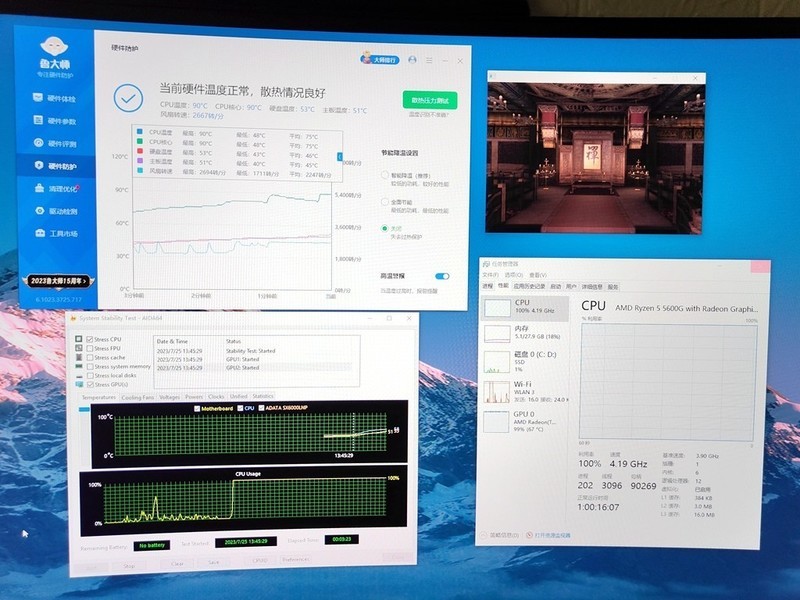Enable the Stress cache checkbox
Screen dimensions: 800x600
click(90, 357)
